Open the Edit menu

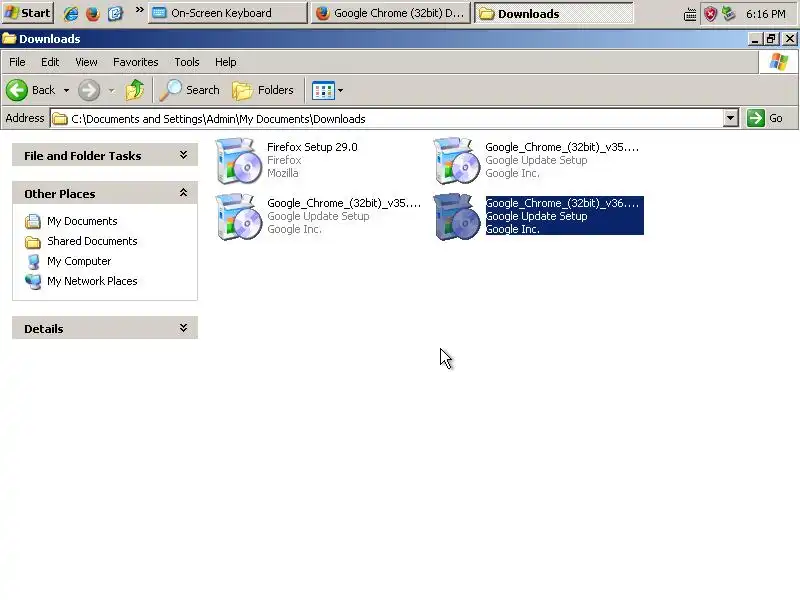click(50, 62)
